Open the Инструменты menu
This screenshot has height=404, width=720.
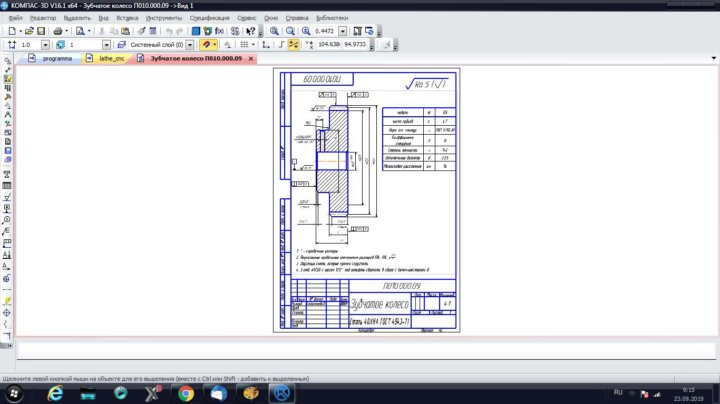163,18
